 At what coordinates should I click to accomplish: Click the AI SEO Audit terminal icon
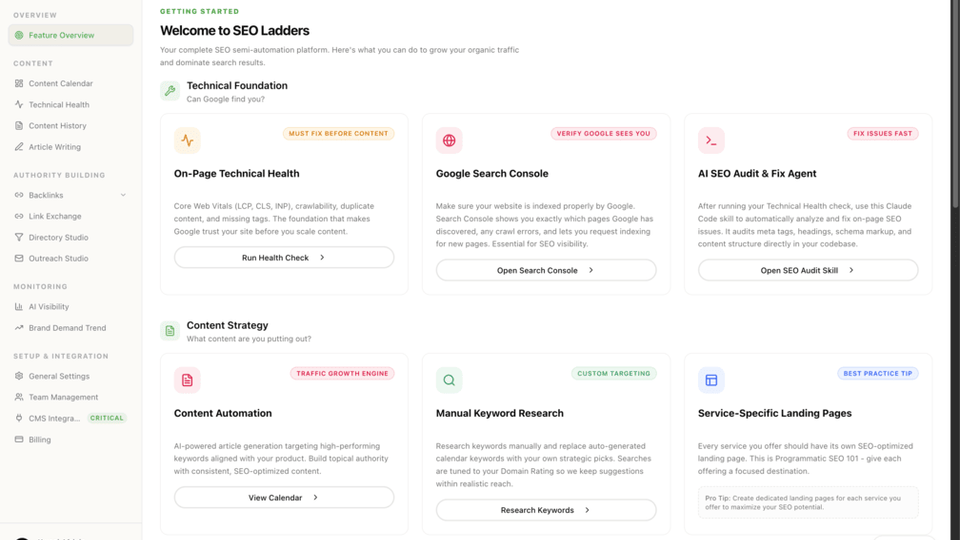point(711,140)
